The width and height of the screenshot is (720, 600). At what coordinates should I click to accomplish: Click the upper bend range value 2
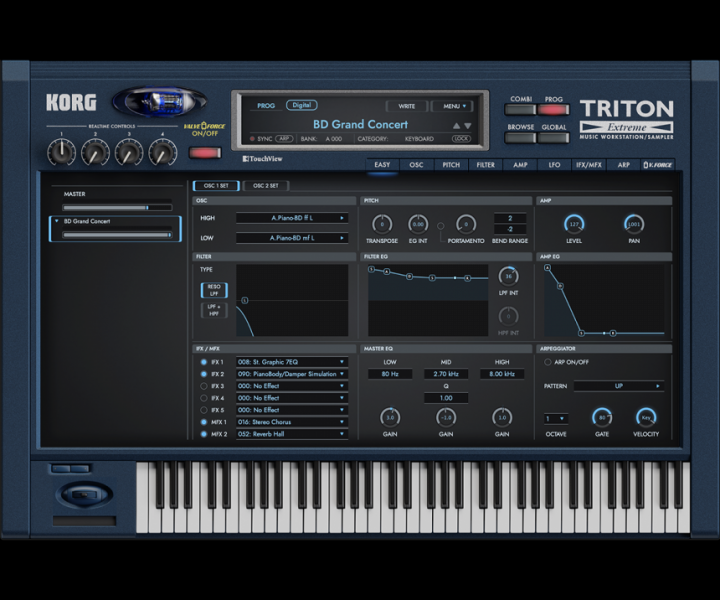tap(510, 218)
